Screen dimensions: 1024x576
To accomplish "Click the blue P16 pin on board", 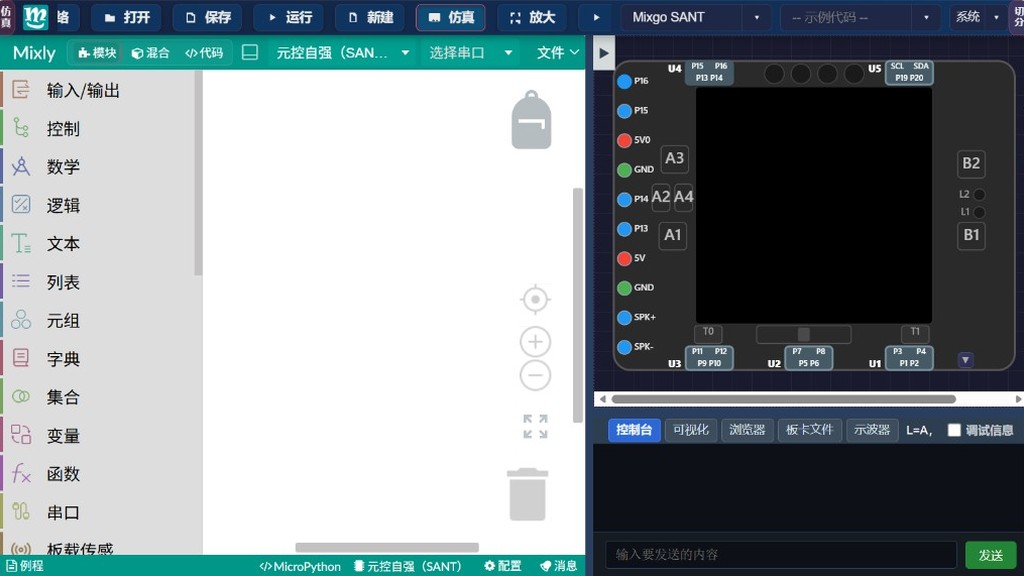I will 624,81.
